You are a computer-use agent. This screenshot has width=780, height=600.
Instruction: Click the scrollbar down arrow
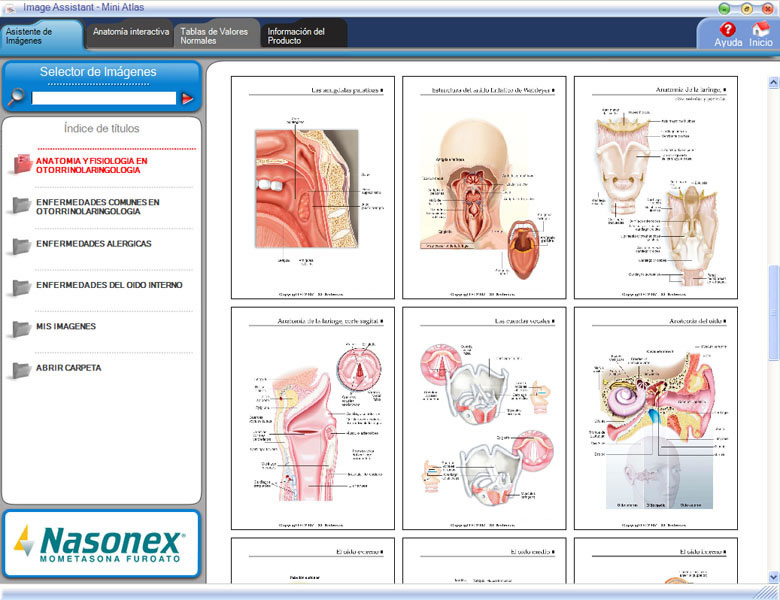[774, 577]
